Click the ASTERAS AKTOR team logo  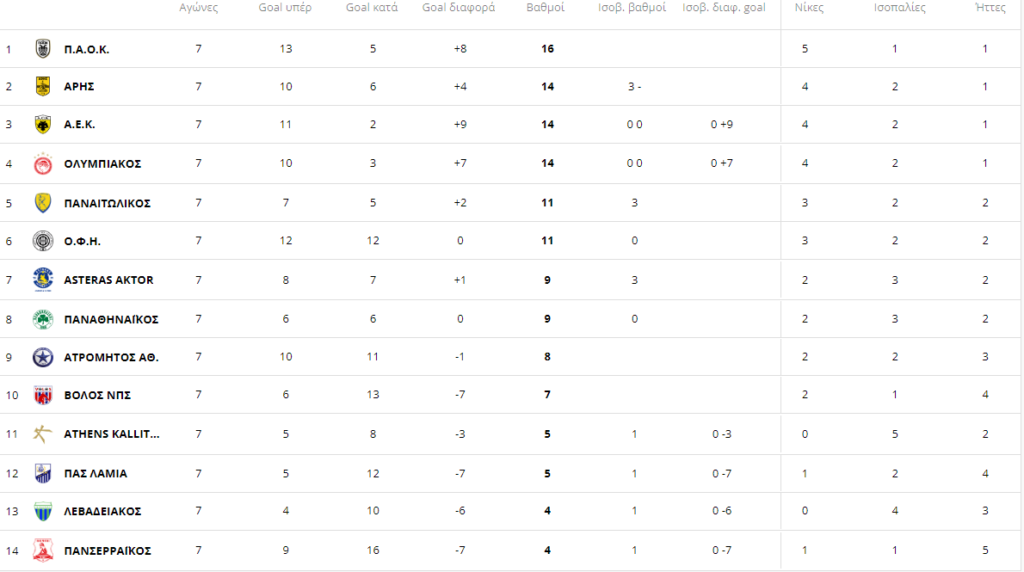point(43,279)
